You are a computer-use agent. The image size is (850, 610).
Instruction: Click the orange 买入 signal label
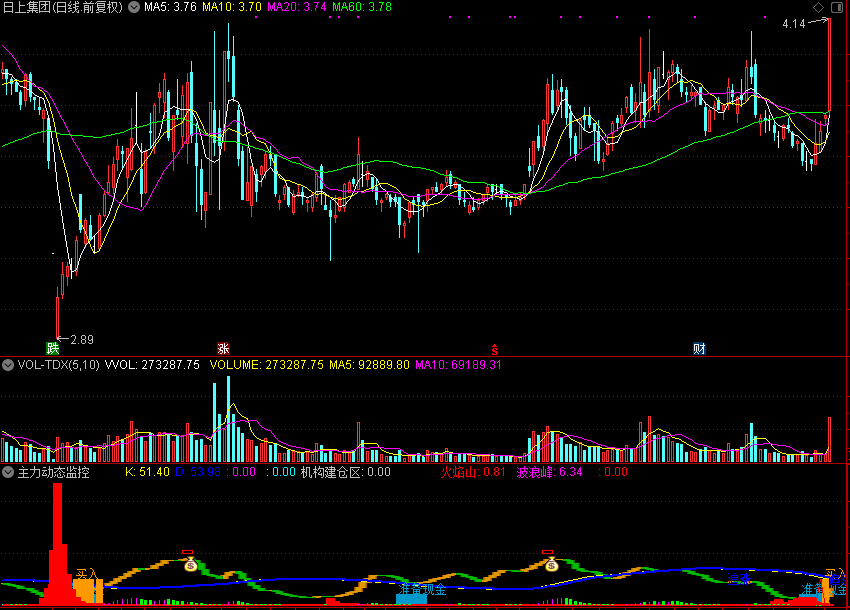pyautogui.click(x=87, y=575)
